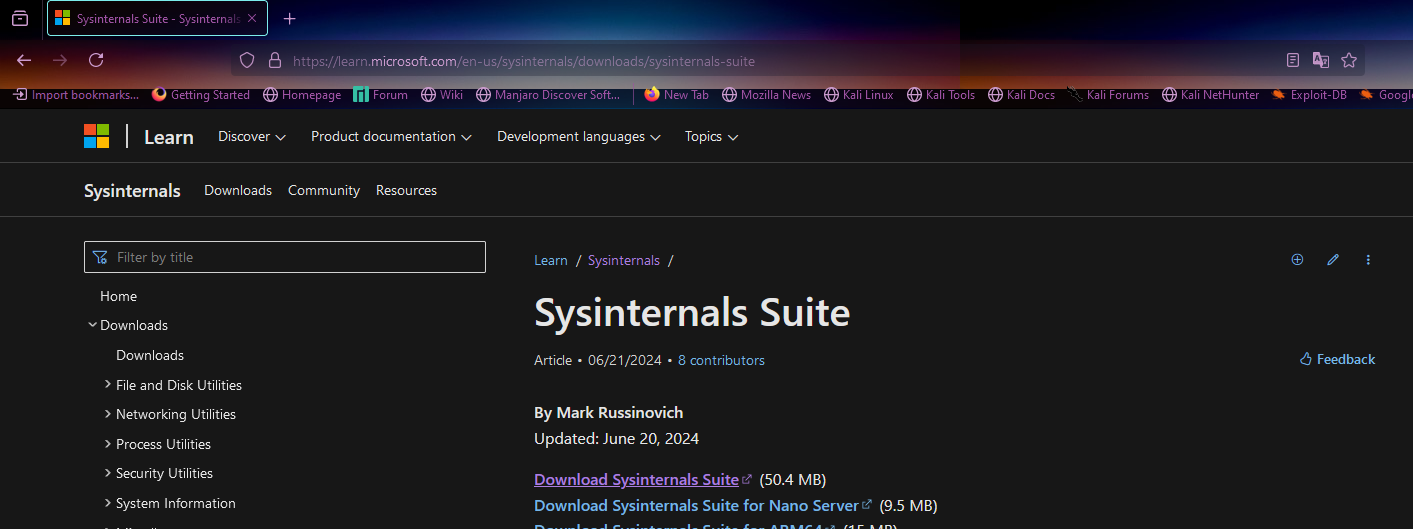Click the Download Sysinternals Suite link
This screenshot has width=1413, height=529.
tap(636, 480)
